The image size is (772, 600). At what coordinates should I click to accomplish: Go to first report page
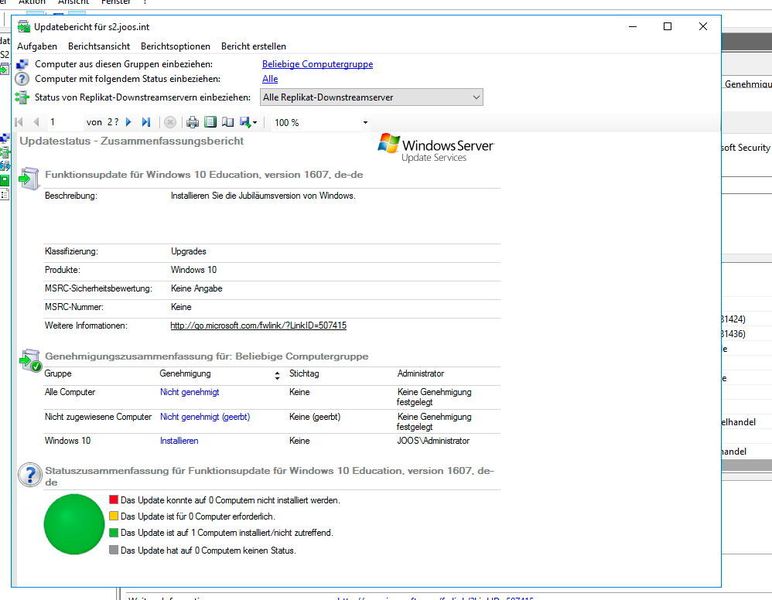click(x=19, y=122)
